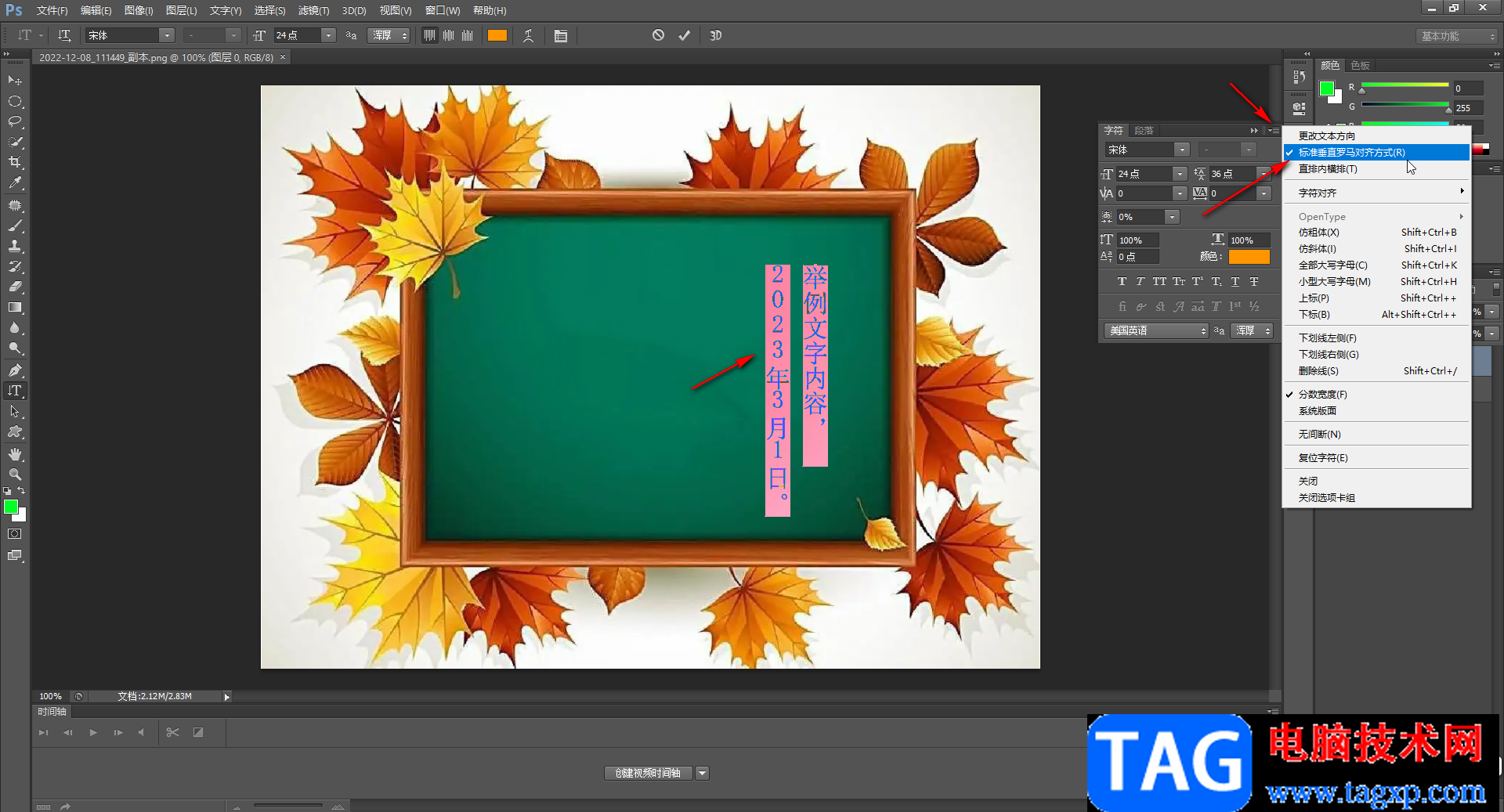Set top-align vertical text in options bar
Screen dimensions: 1504x812
coord(429,35)
